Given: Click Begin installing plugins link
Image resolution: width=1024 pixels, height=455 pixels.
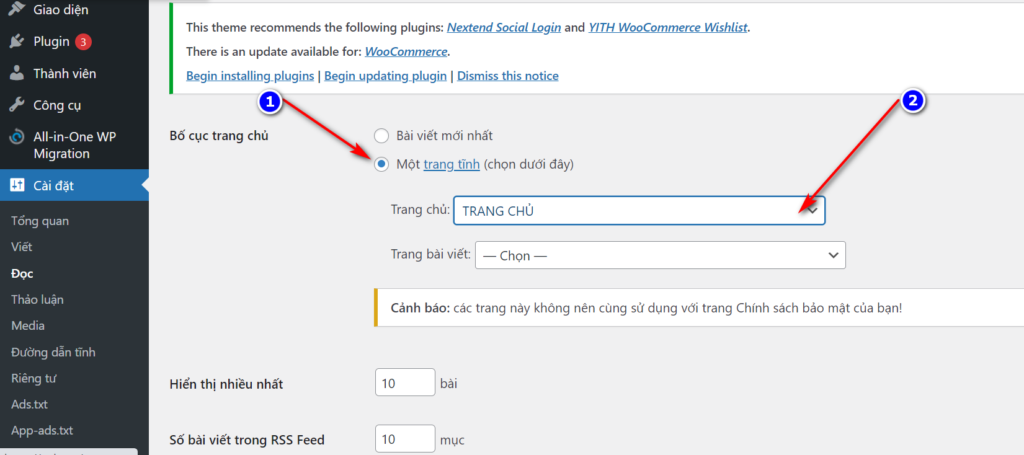Looking at the screenshot, I should pyautogui.click(x=250, y=76).
